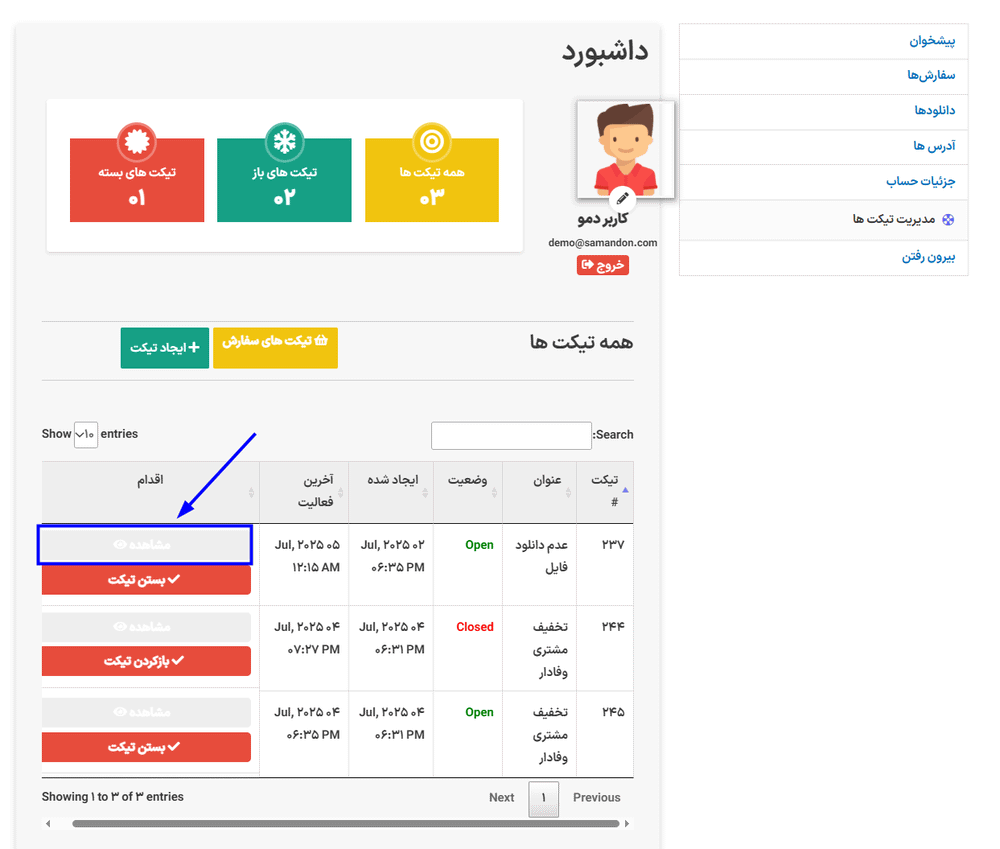Click the Previous pagination link
This screenshot has height=849, width=1000.
(x=596, y=797)
